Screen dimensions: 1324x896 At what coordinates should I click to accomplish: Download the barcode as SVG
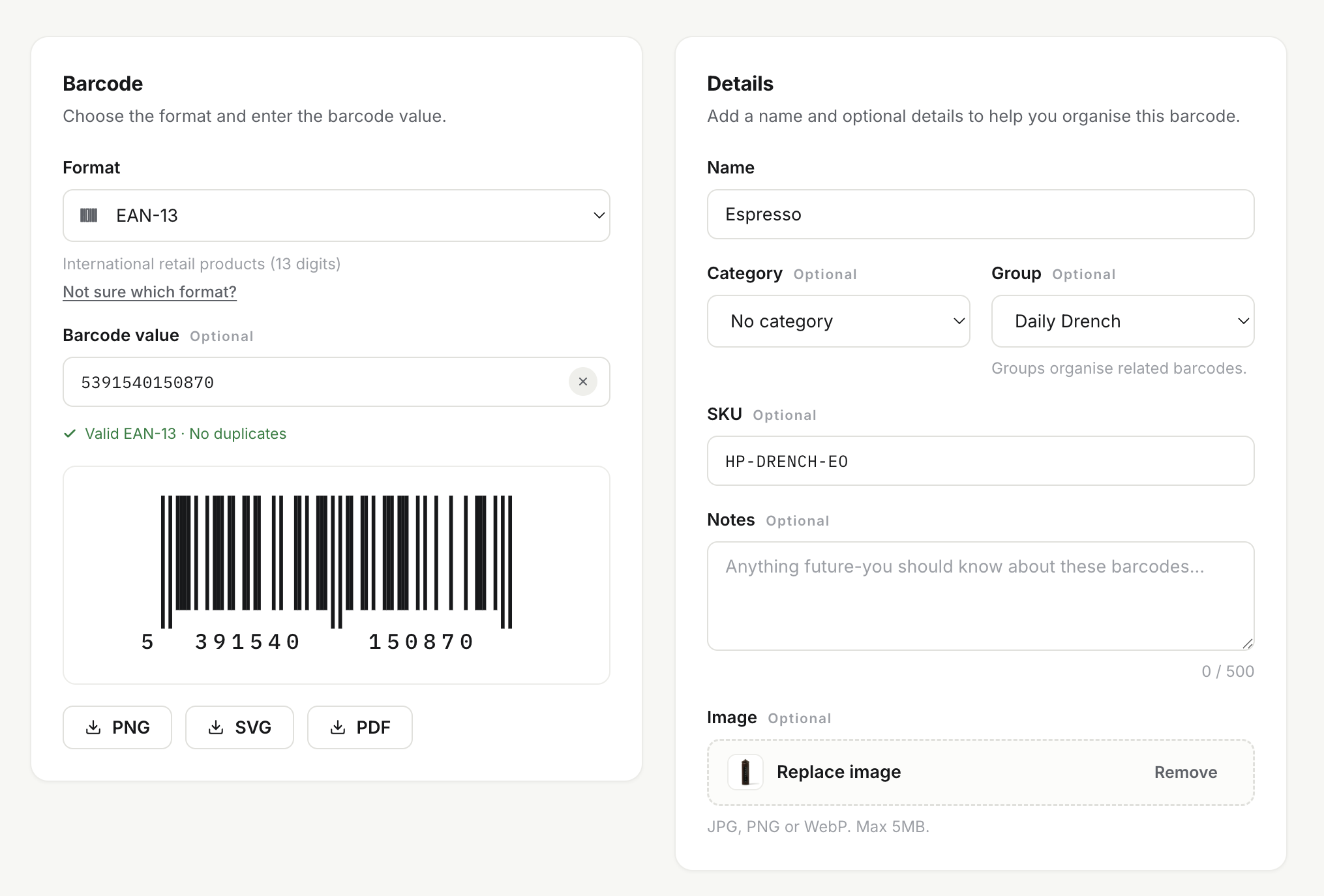coord(239,727)
